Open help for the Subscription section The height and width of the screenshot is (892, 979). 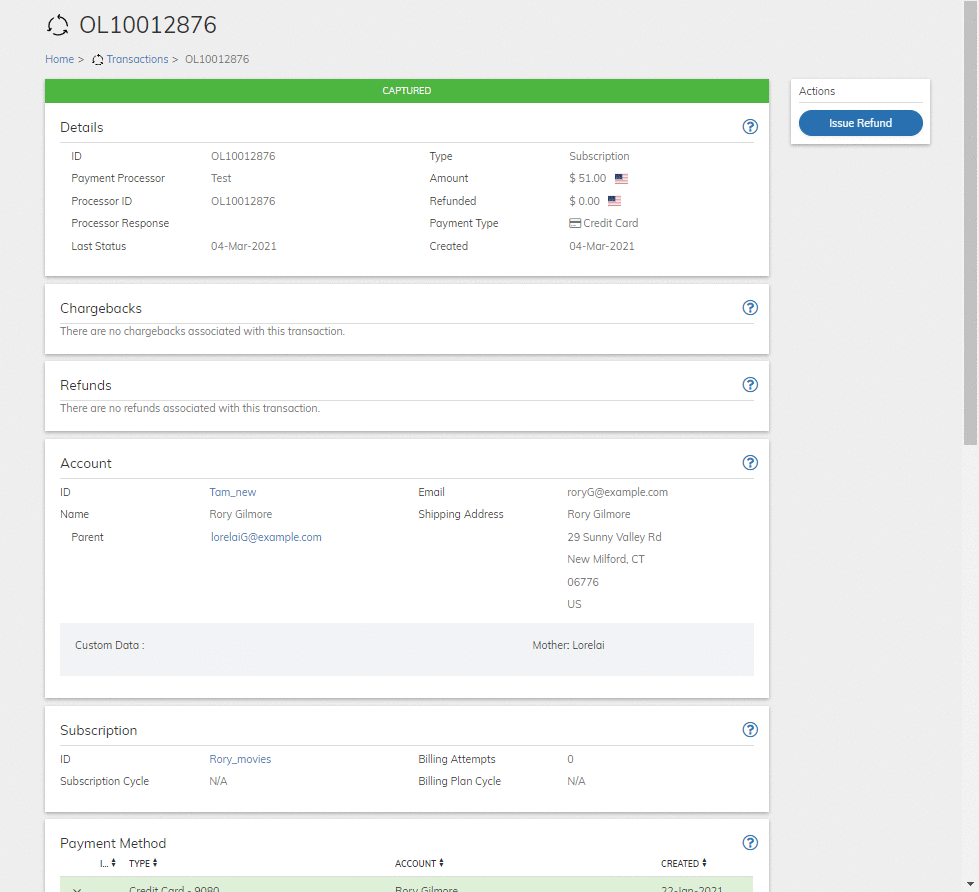pyautogui.click(x=750, y=730)
